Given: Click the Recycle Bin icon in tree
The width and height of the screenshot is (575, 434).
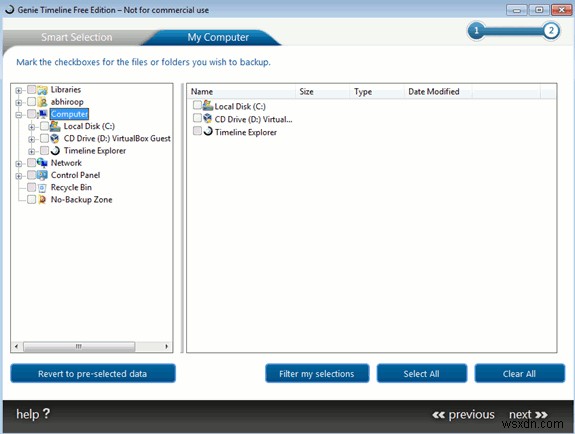Looking at the screenshot, I should [43, 188].
